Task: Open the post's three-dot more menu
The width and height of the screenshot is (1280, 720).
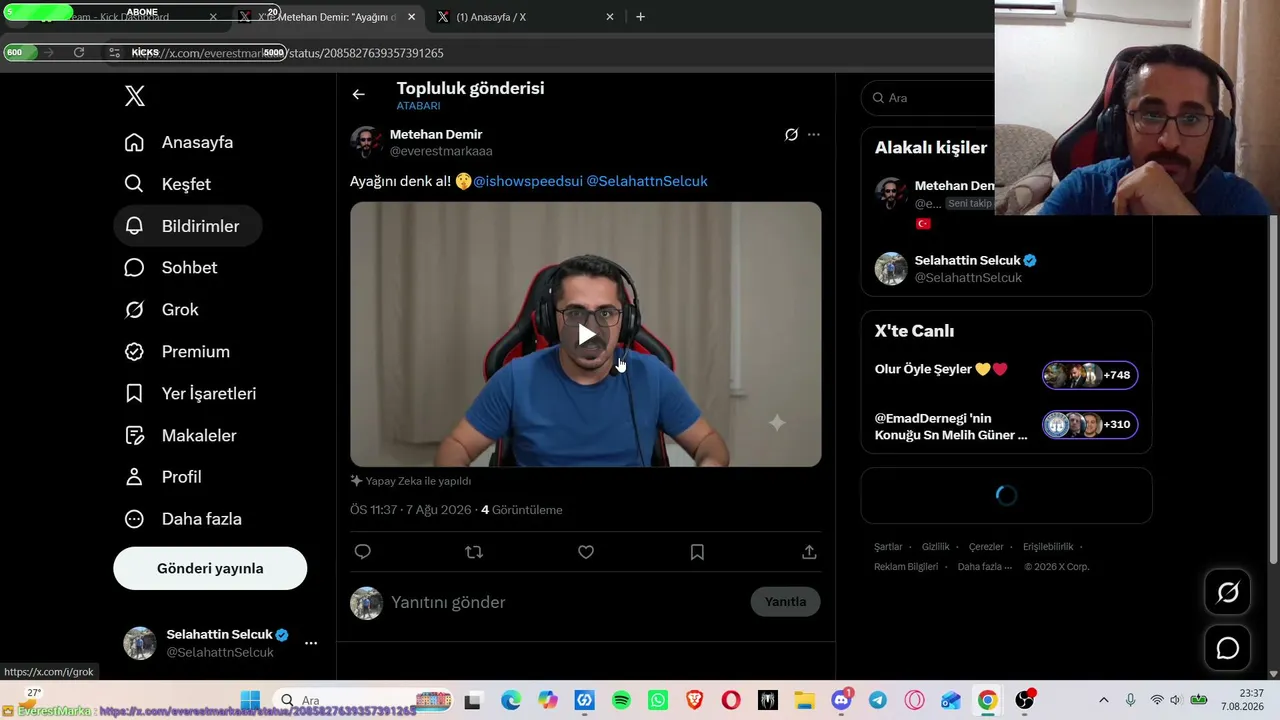Action: [x=814, y=134]
